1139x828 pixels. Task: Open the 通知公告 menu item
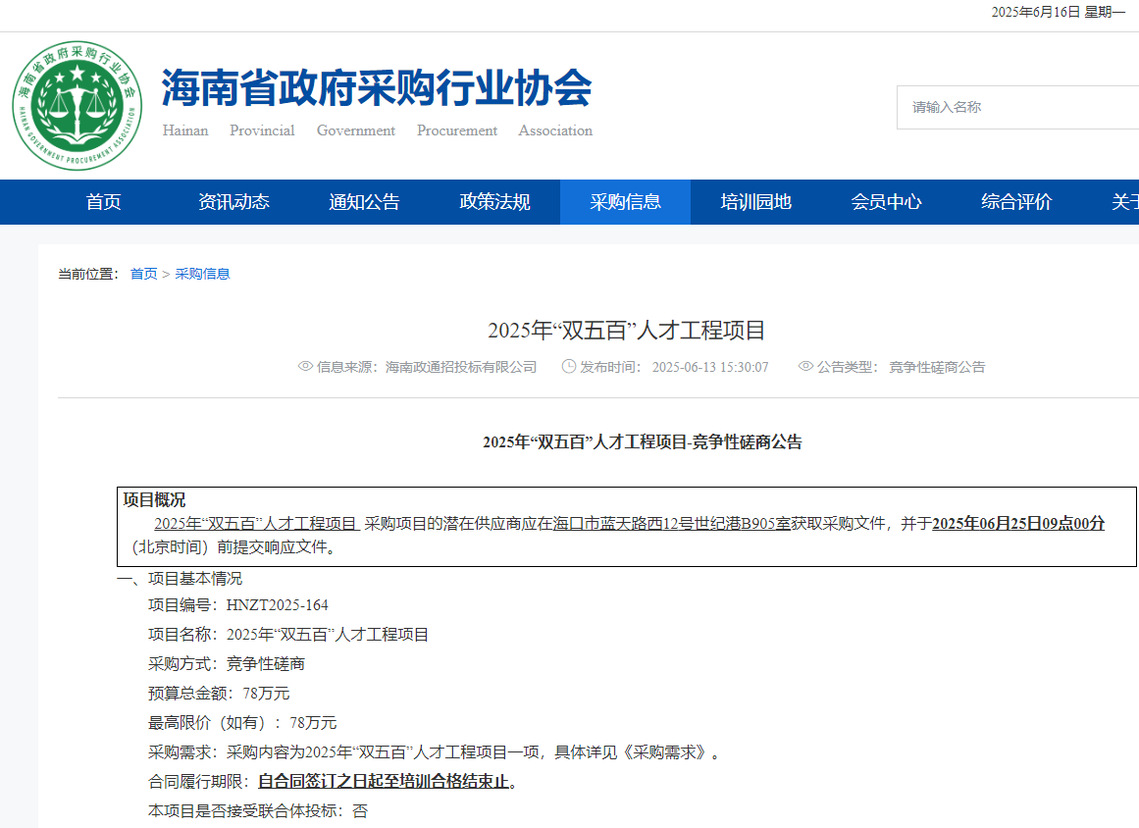(364, 202)
